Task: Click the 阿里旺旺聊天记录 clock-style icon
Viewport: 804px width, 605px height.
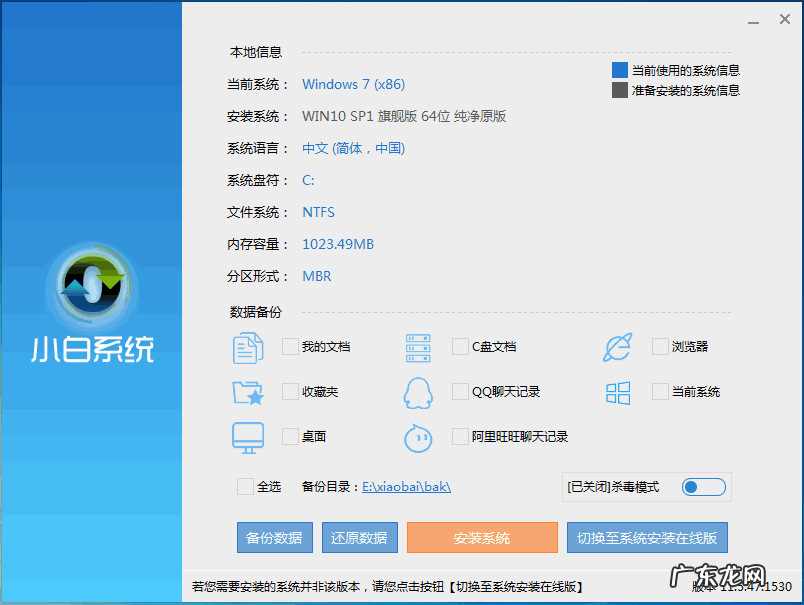Action: (x=418, y=437)
